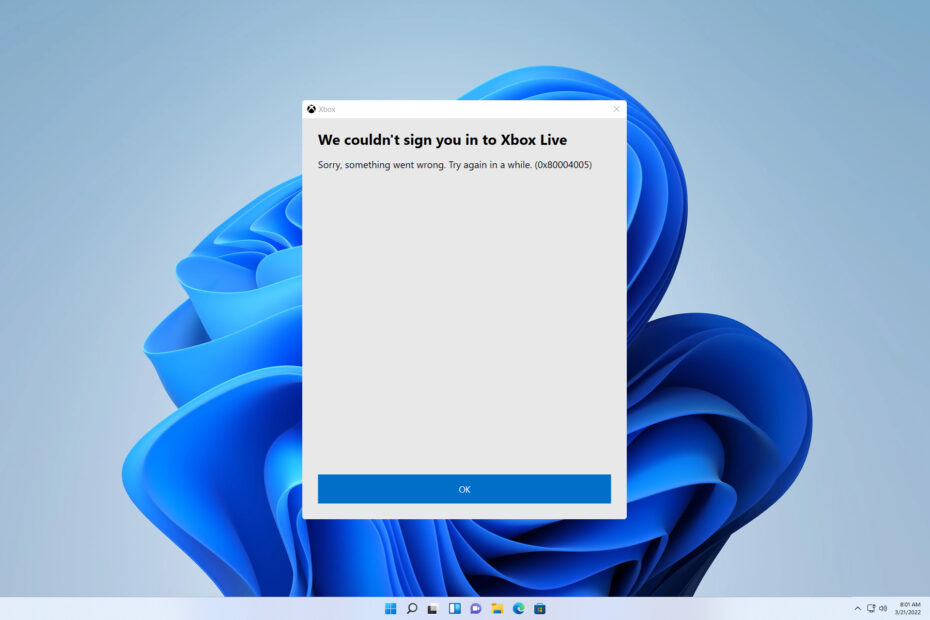930x620 pixels.
Task: Click the 'We couldn't sign you in' heading
Action: (x=443, y=140)
